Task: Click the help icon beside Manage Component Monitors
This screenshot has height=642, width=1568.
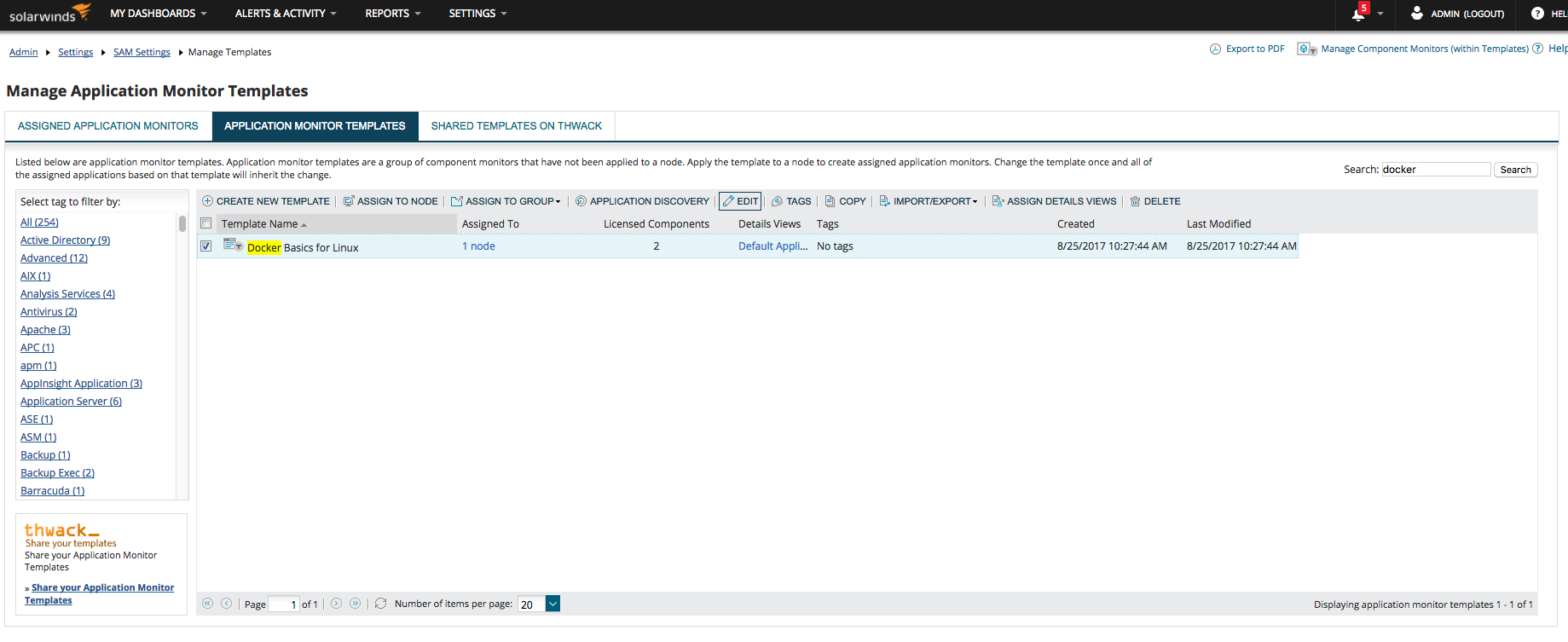Action: tap(1538, 49)
